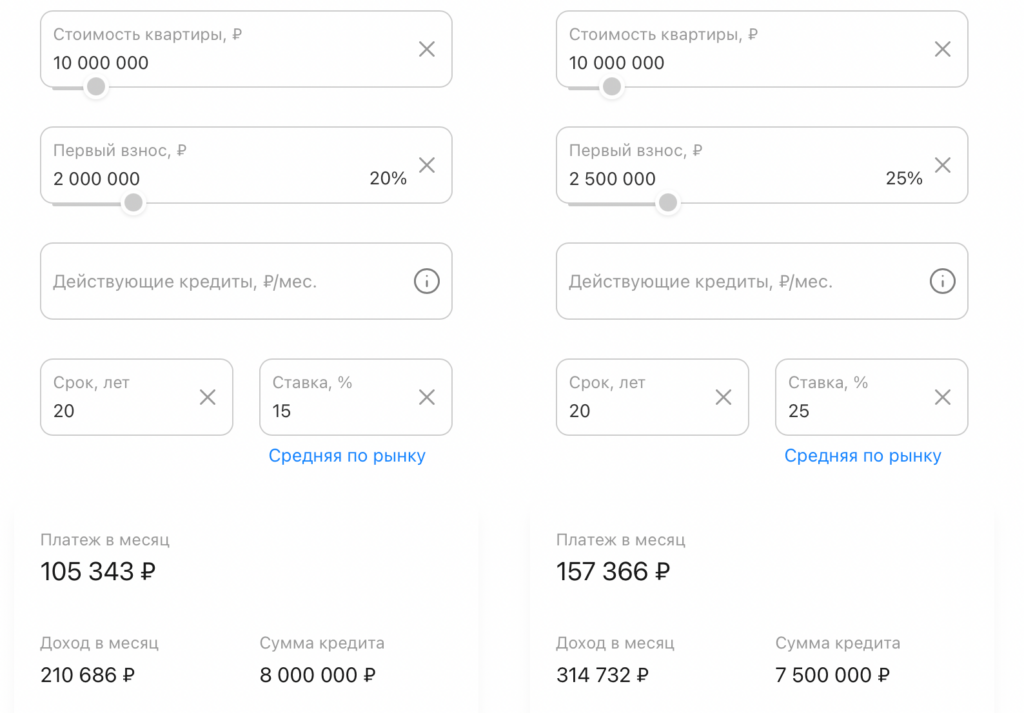Focus right 'Действующие кредиты' input field
This screenshot has height=713, width=1024.
point(736,282)
